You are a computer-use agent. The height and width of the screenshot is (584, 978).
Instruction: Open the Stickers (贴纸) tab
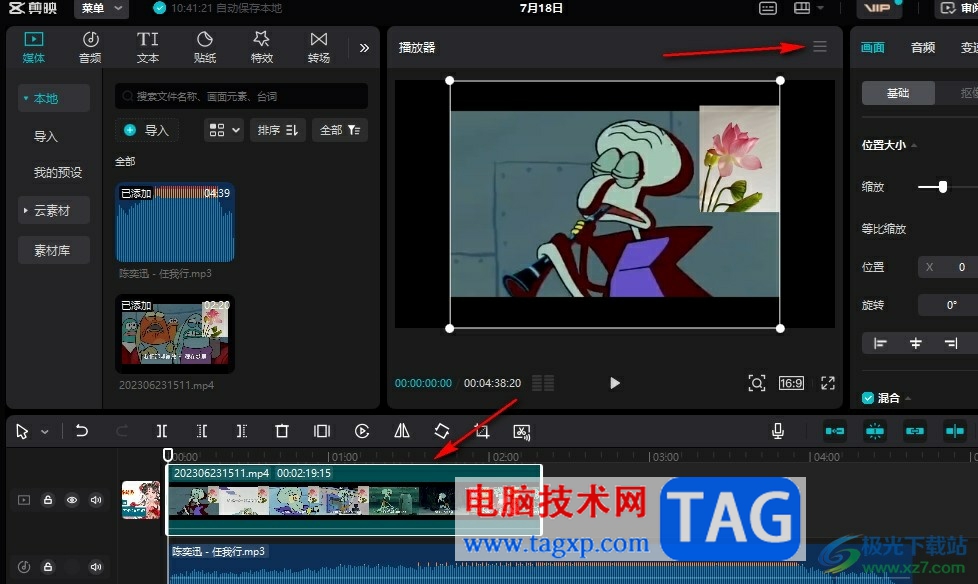(x=205, y=47)
